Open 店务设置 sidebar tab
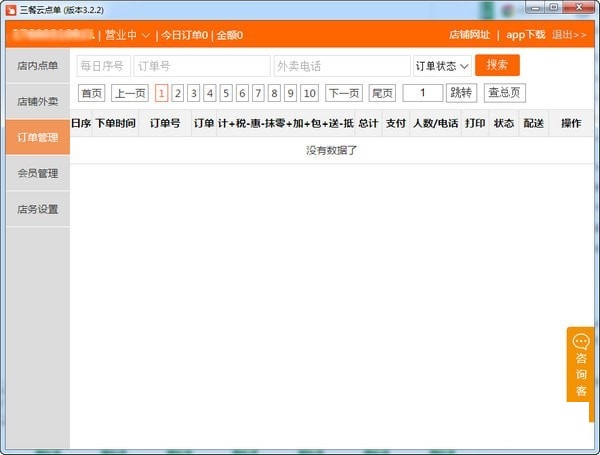Image resolution: width=600 pixels, height=455 pixels. coord(37,209)
